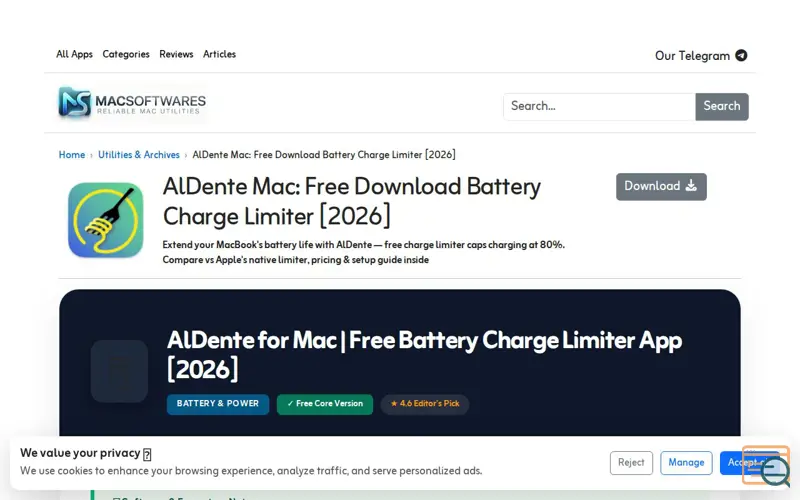Click the AlDente fork app icon

coord(106,220)
